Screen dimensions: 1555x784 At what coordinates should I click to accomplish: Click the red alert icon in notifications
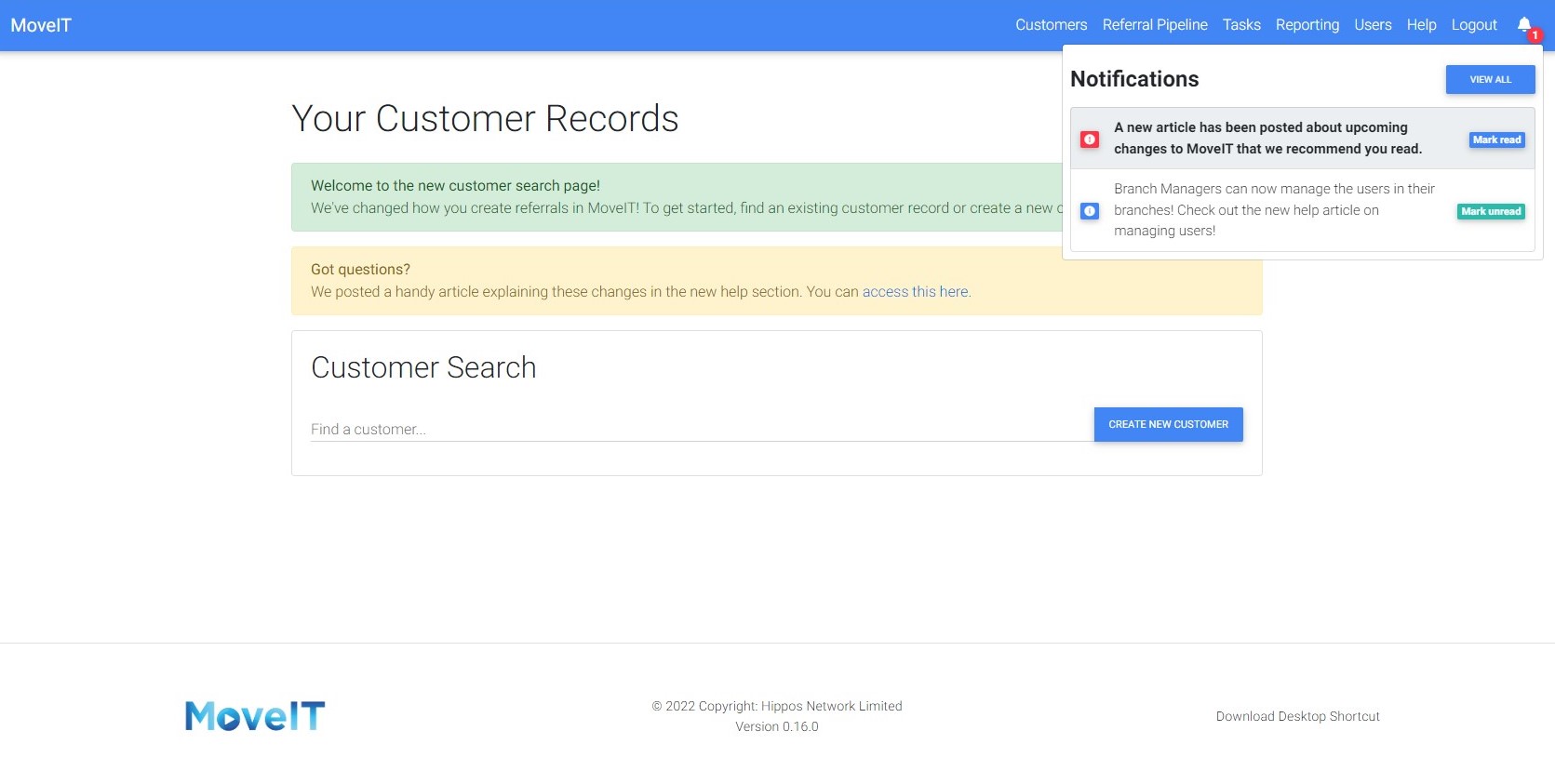(1089, 140)
